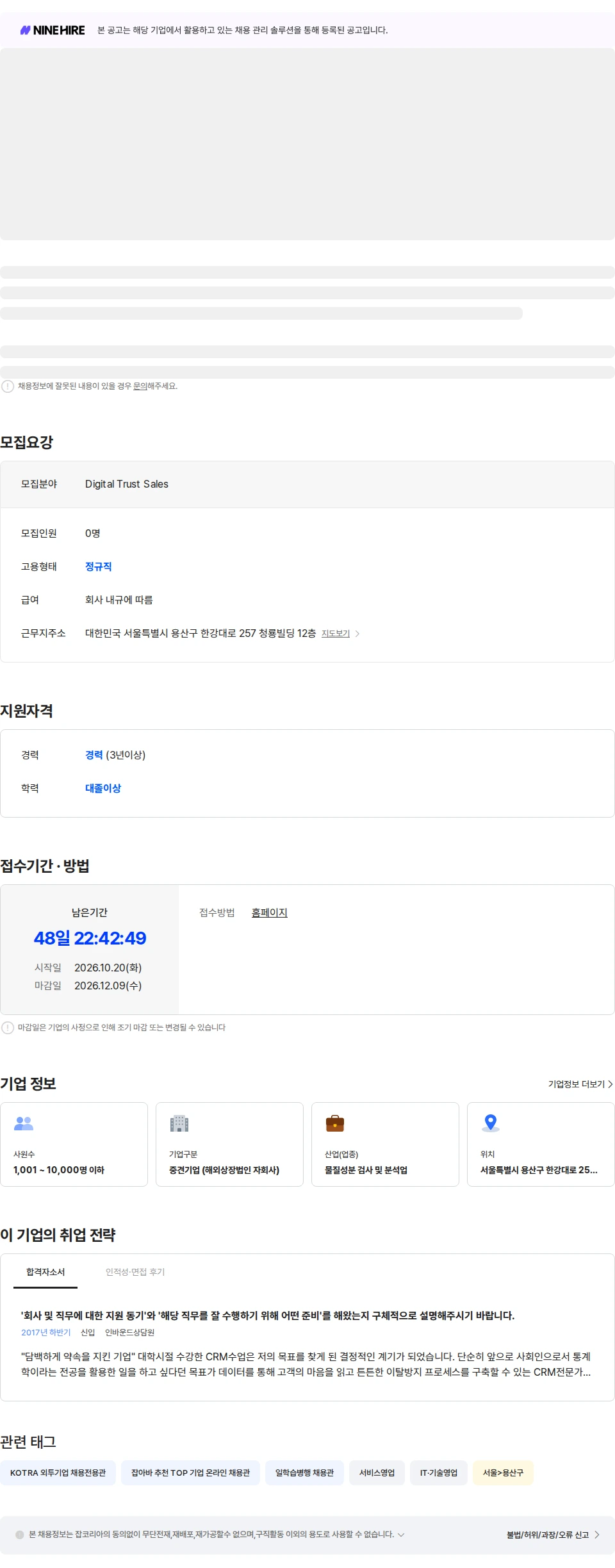This screenshot has height=1568, width=615.
Task: Open 기업정보 더보기
Action: pos(580,1084)
